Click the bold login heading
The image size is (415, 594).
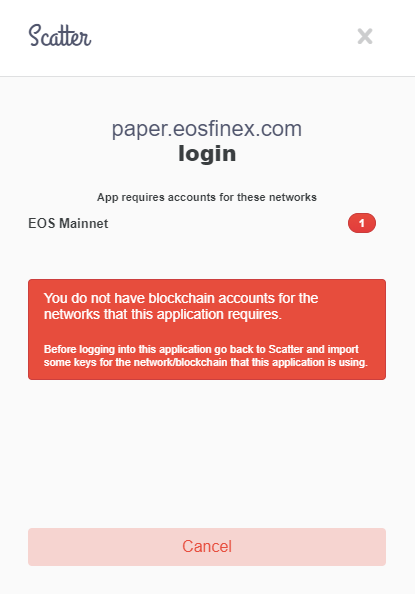[207, 154]
